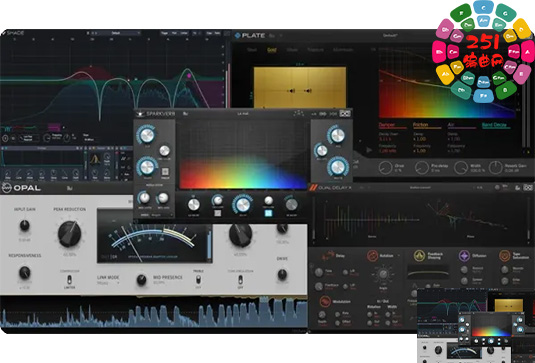The width and height of the screenshot is (535, 363).
Task: Open the Default preset menu in Shade
Action: (x=116, y=33)
